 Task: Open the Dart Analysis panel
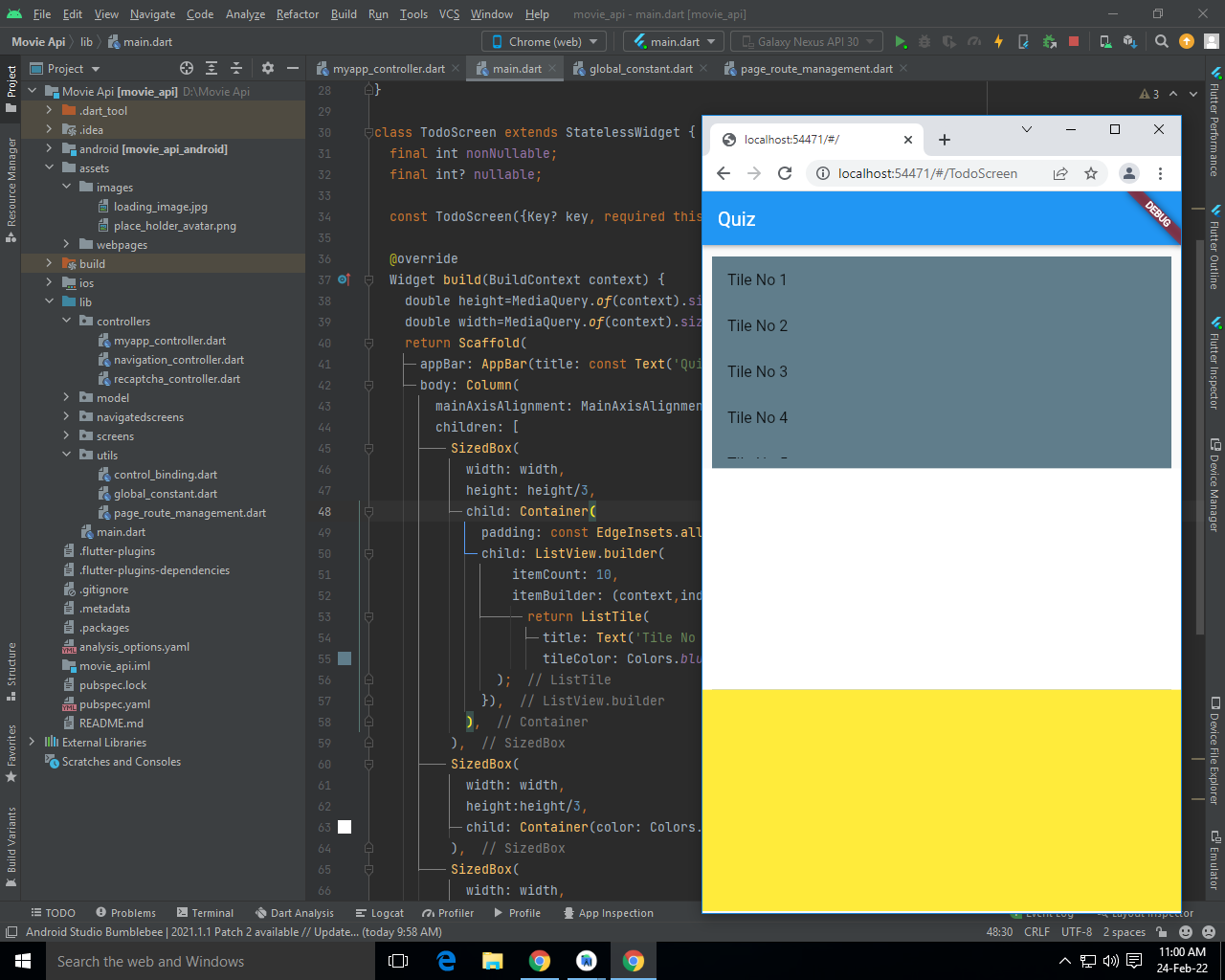[x=294, y=913]
